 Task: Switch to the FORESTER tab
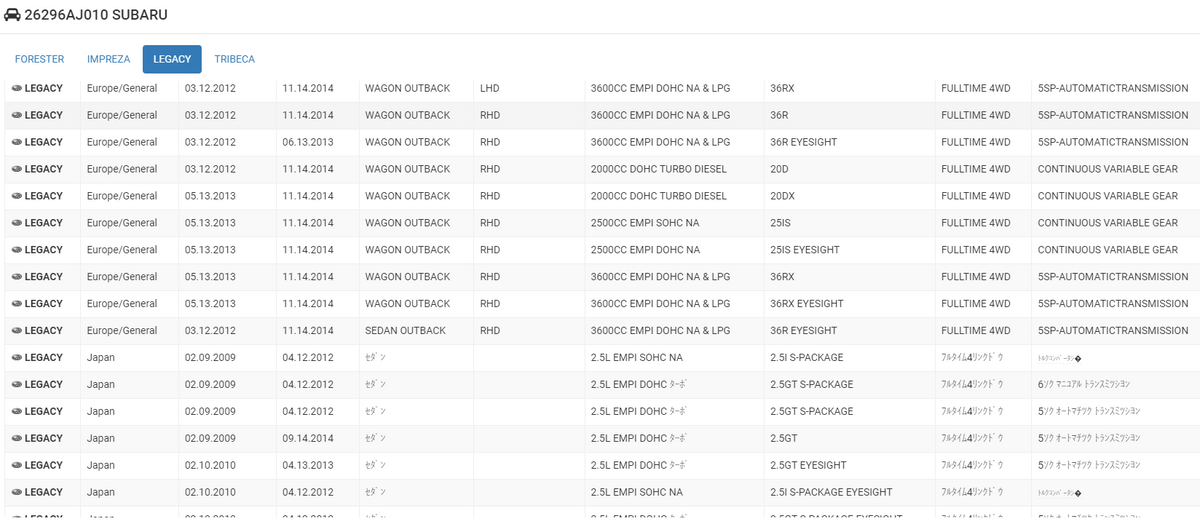click(x=39, y=59)
